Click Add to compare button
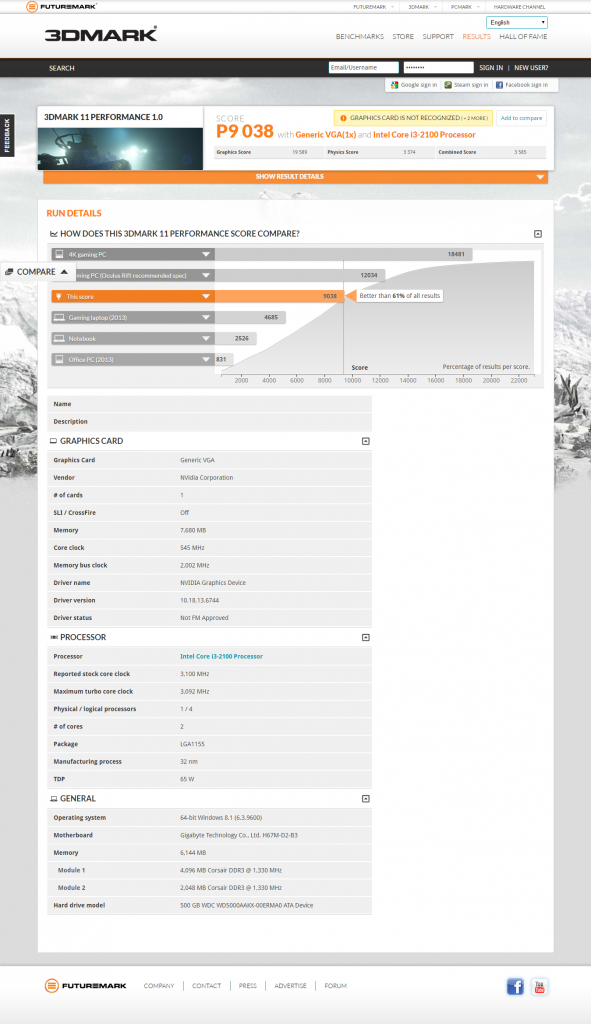 tap(521, 118)
